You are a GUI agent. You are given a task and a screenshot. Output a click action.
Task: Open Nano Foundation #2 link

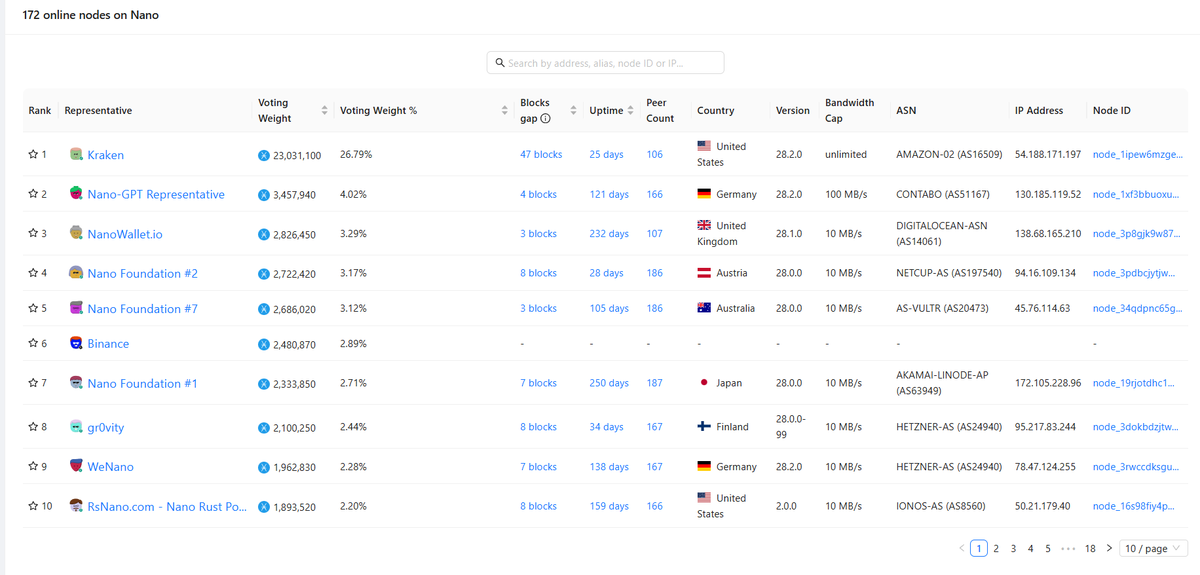pyautogui.click(x=143, y=273)
